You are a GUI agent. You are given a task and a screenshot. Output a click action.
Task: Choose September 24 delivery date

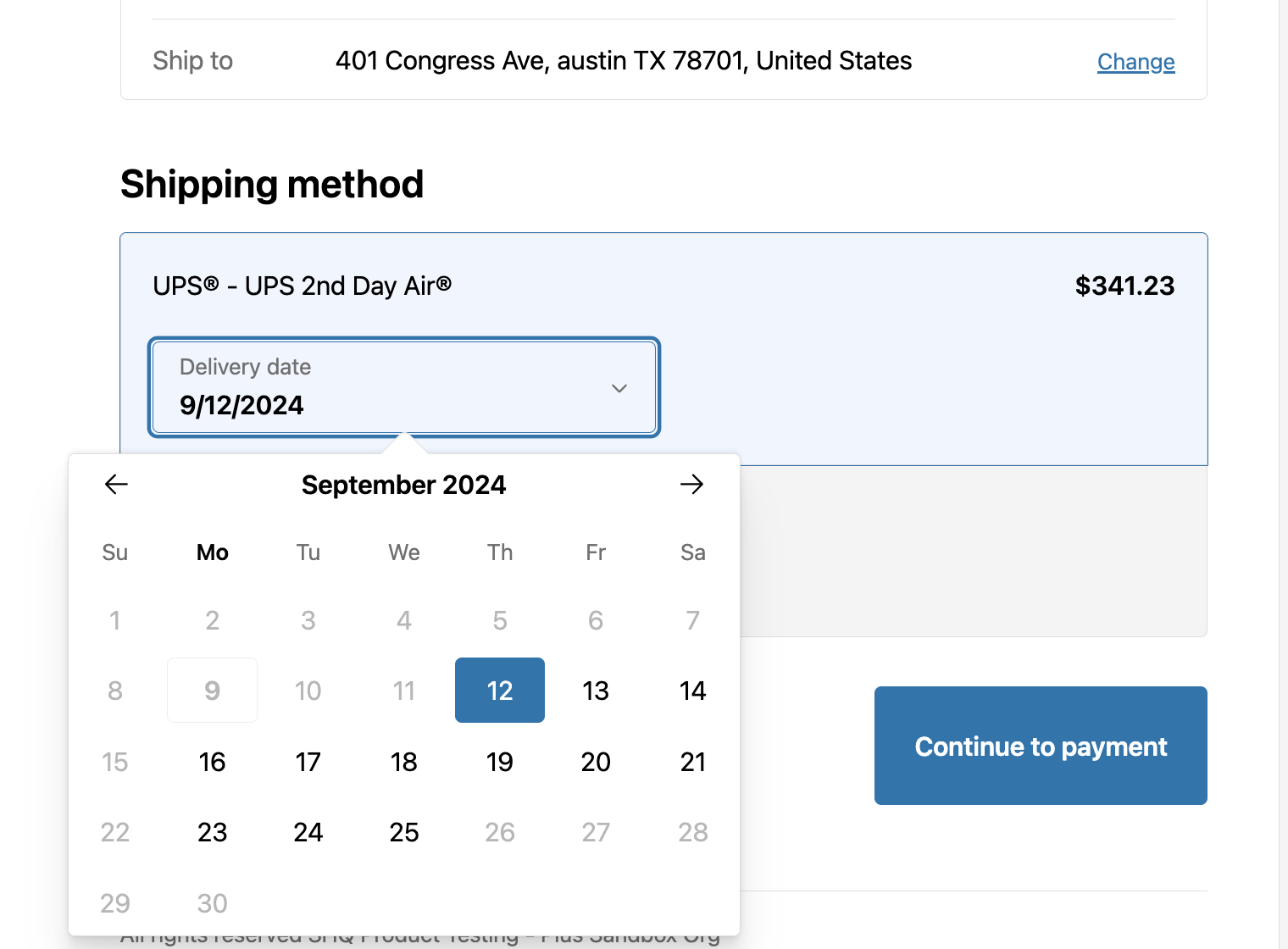click(308, 832)
